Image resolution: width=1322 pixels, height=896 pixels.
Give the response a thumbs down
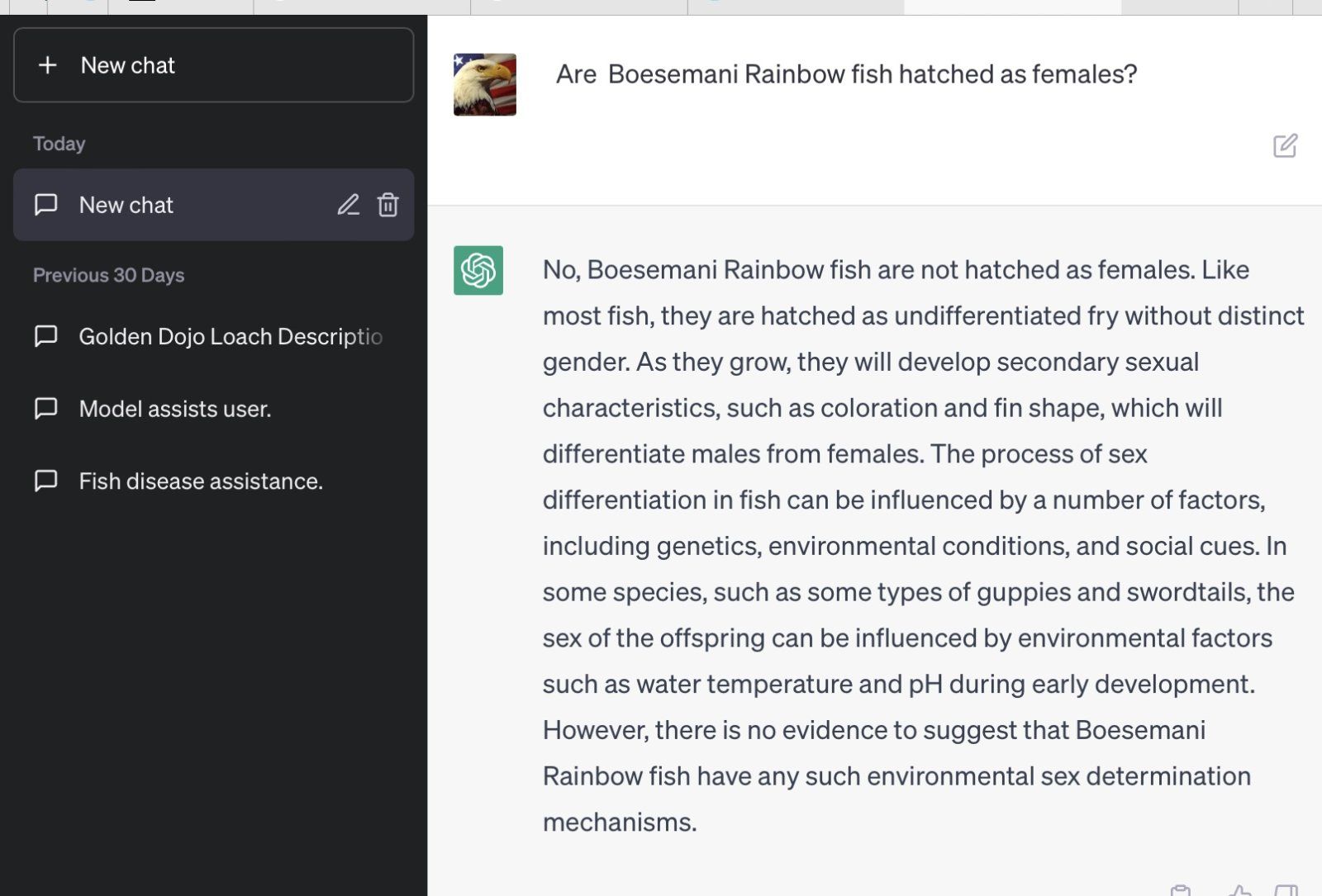coord(1286,891)
